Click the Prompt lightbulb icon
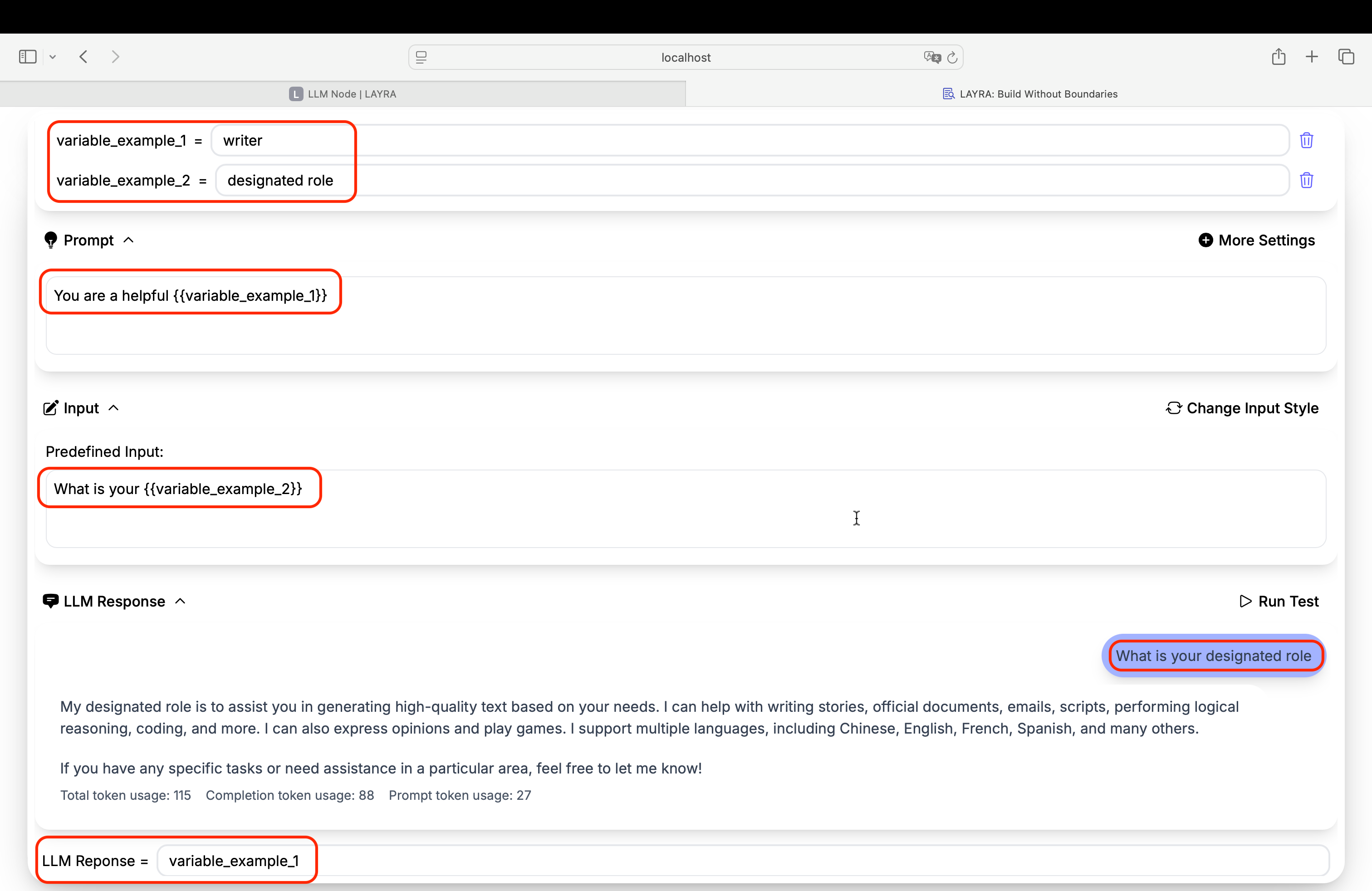1372x891 pixels. point(51,240)
